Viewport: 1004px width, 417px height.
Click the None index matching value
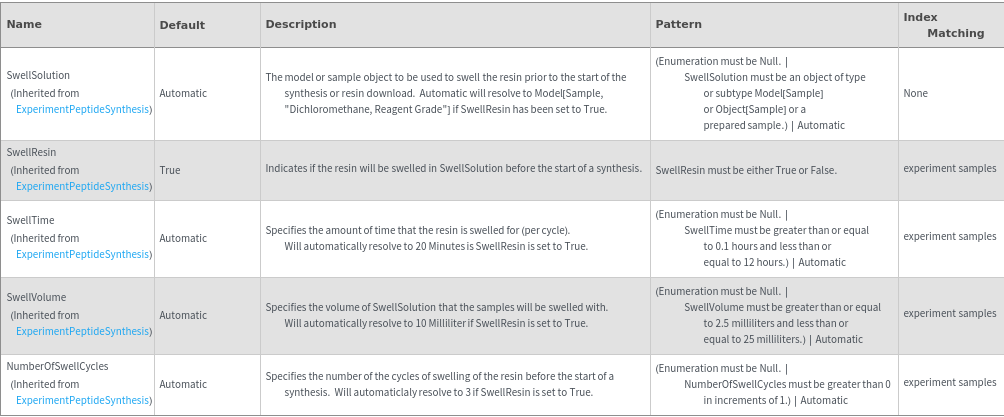(x=915, y=93)
